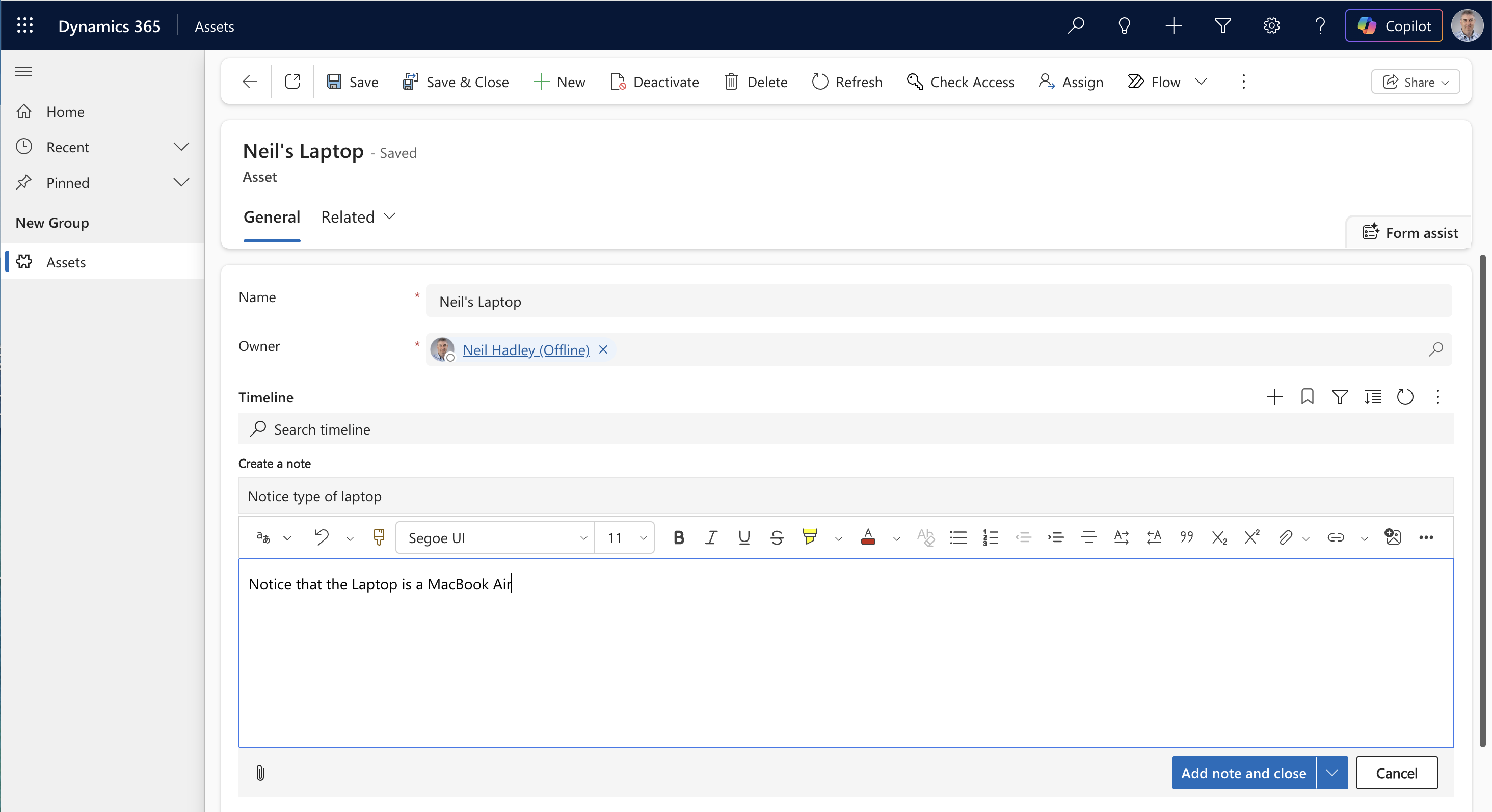
Task: Click timeline sort order icon
Action: click(x=1373, y=397)
